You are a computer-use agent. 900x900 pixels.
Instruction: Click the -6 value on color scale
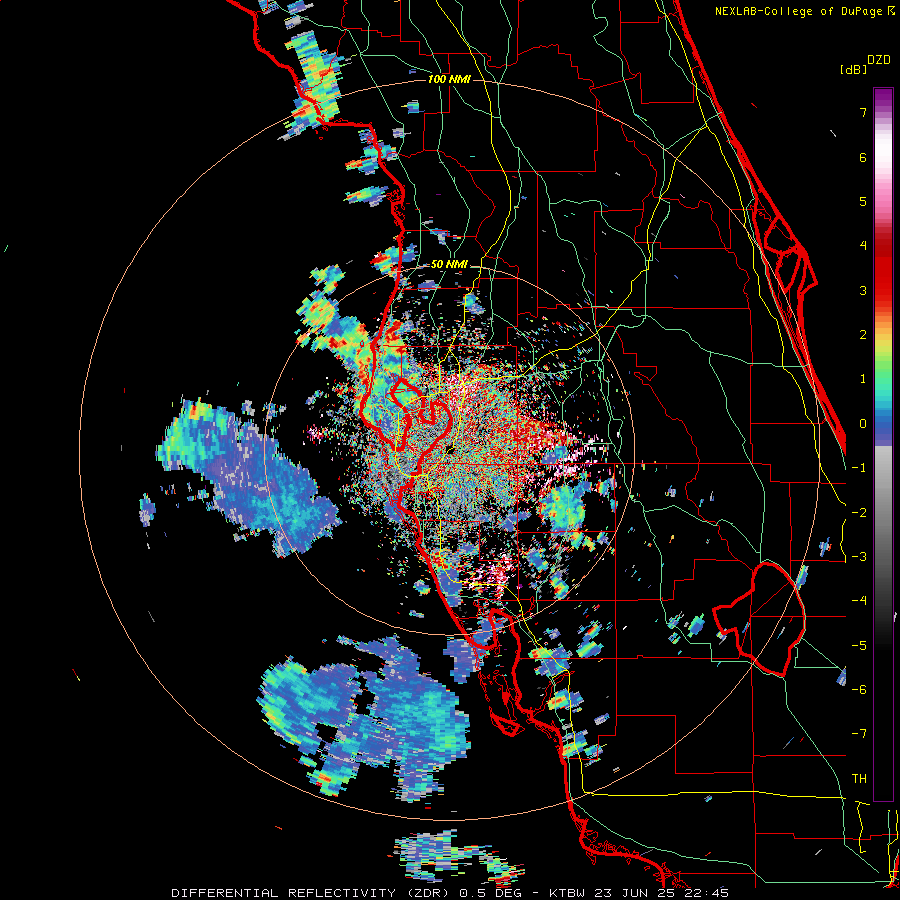859,690
